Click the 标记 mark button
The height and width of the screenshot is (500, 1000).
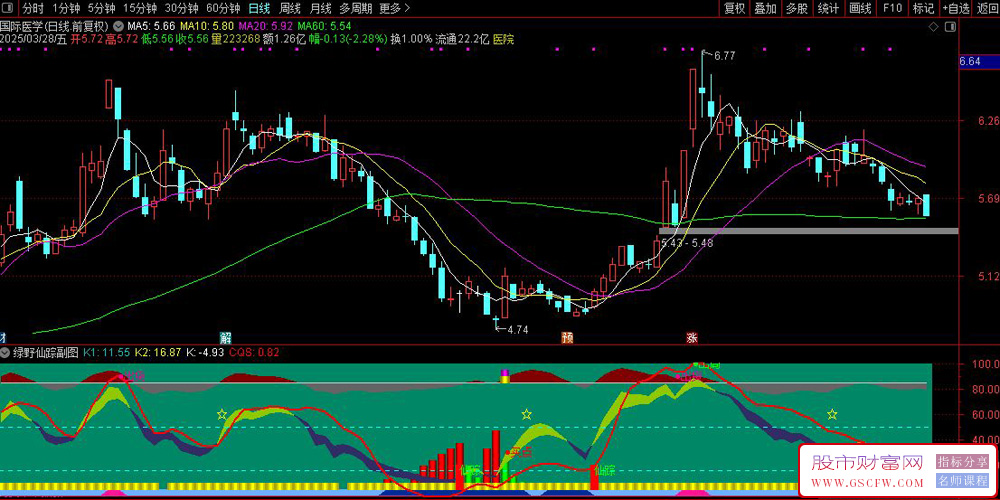pyautogui.click(x=923, y=8)
